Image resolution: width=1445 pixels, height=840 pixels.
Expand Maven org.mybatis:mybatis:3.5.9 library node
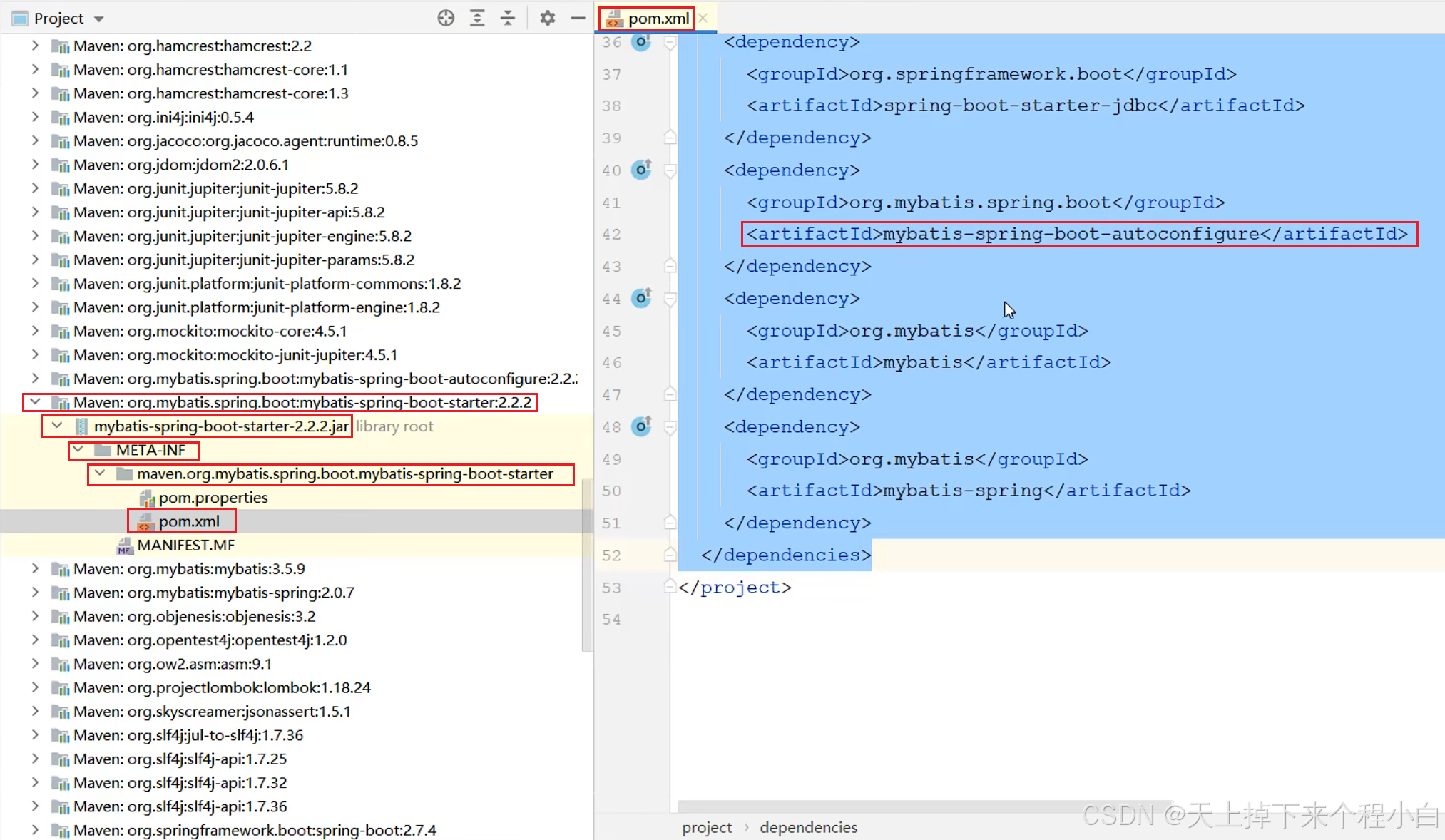[35, 568]
